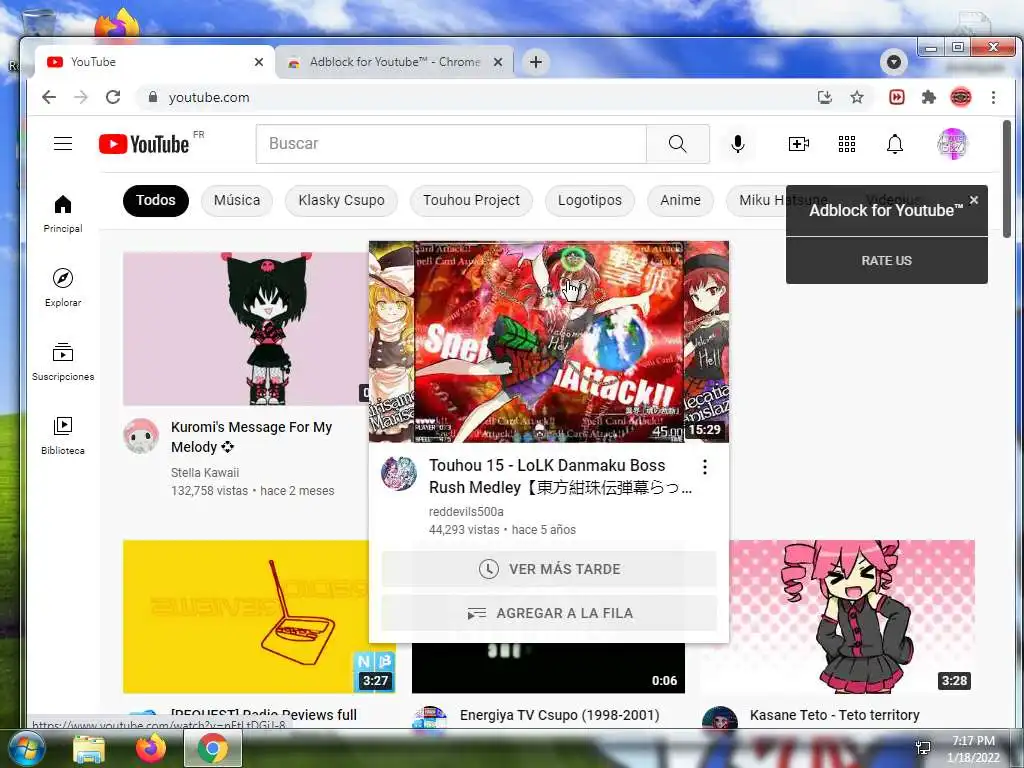Select the Logotipos filter chip

pyautogui.click(x=589, y=200)
